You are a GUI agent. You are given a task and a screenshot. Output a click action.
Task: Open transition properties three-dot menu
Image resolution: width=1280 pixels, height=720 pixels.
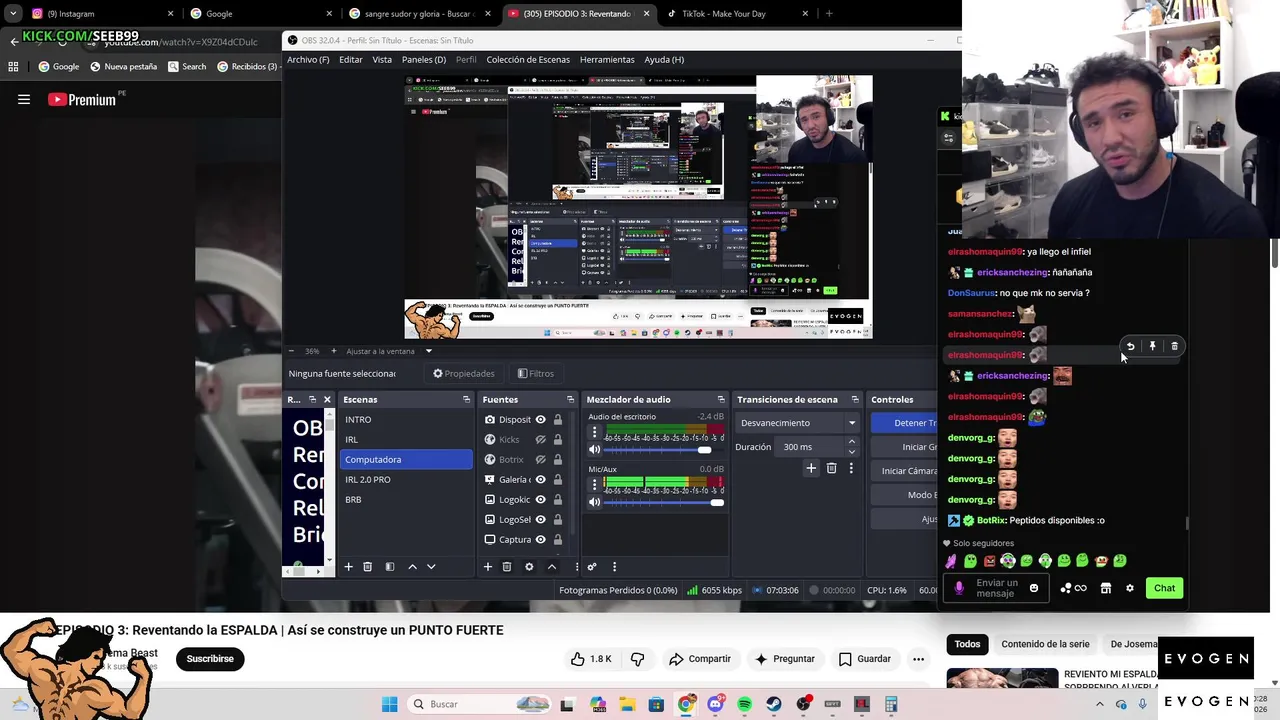(x=851, y=468)
